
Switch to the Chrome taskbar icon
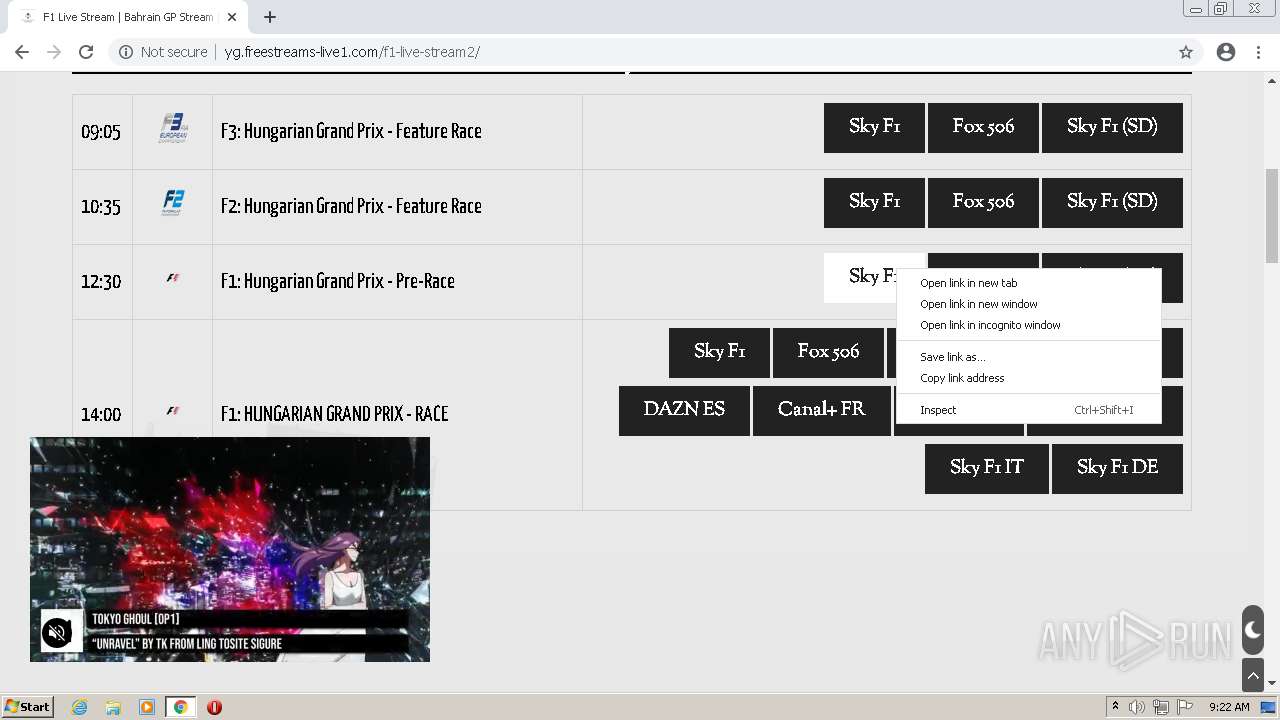coord(181,707)
